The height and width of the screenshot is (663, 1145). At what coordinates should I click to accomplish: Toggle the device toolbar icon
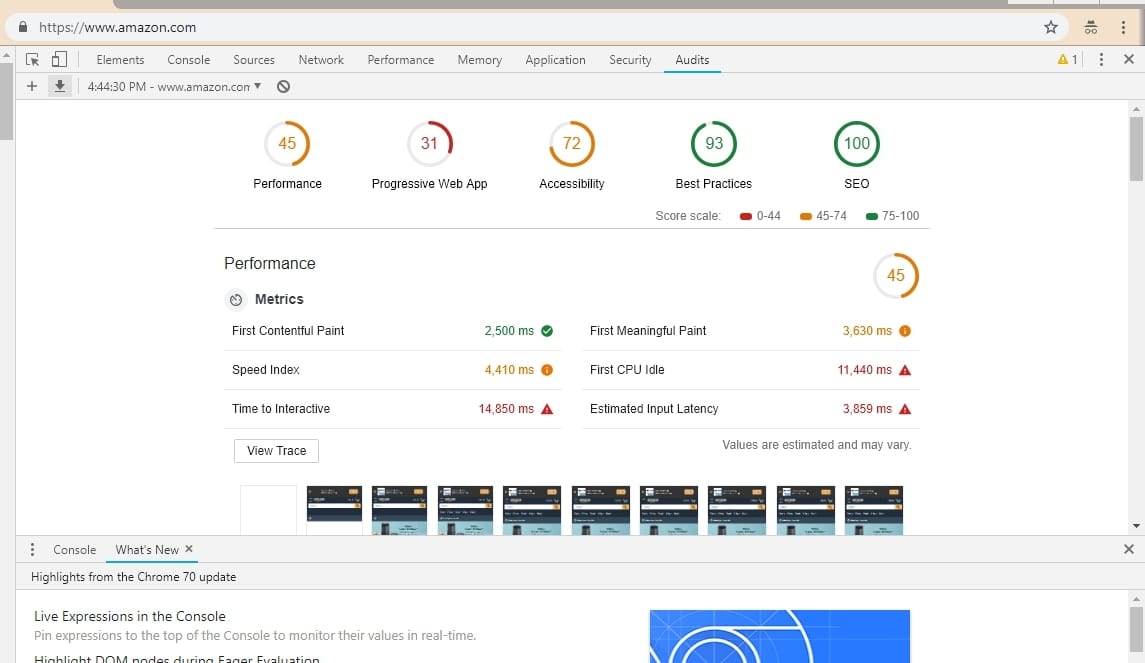point(59,60)
